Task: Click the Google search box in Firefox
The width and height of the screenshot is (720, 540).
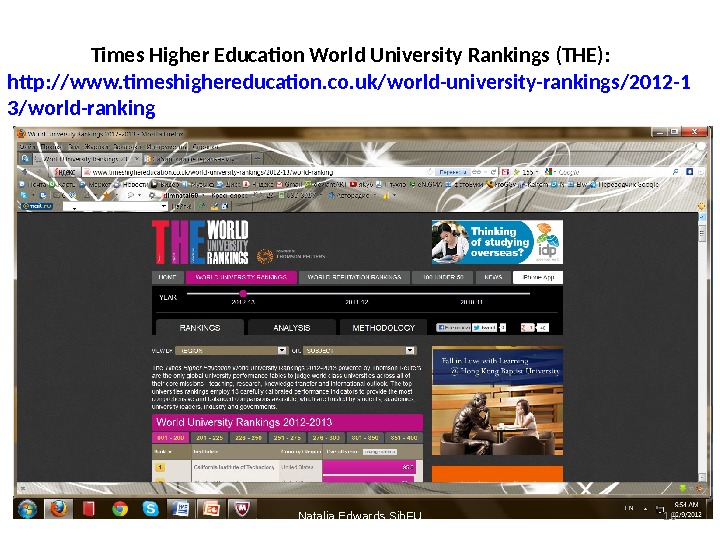Action: pos(613,172)
